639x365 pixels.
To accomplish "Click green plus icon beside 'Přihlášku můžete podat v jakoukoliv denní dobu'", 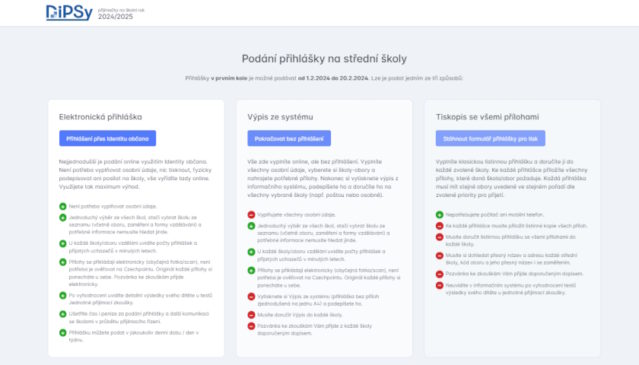I will pos(63,332).
